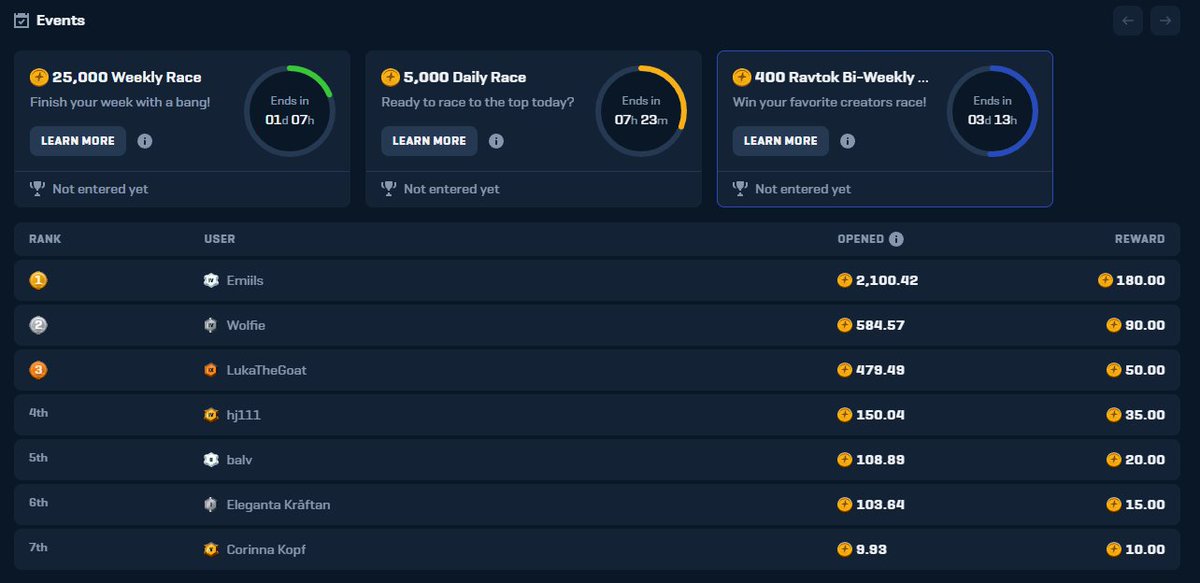Screen dimensions: 1200x583
Task: Click Learn More on Daily Race card
Action: click(429, 141)
